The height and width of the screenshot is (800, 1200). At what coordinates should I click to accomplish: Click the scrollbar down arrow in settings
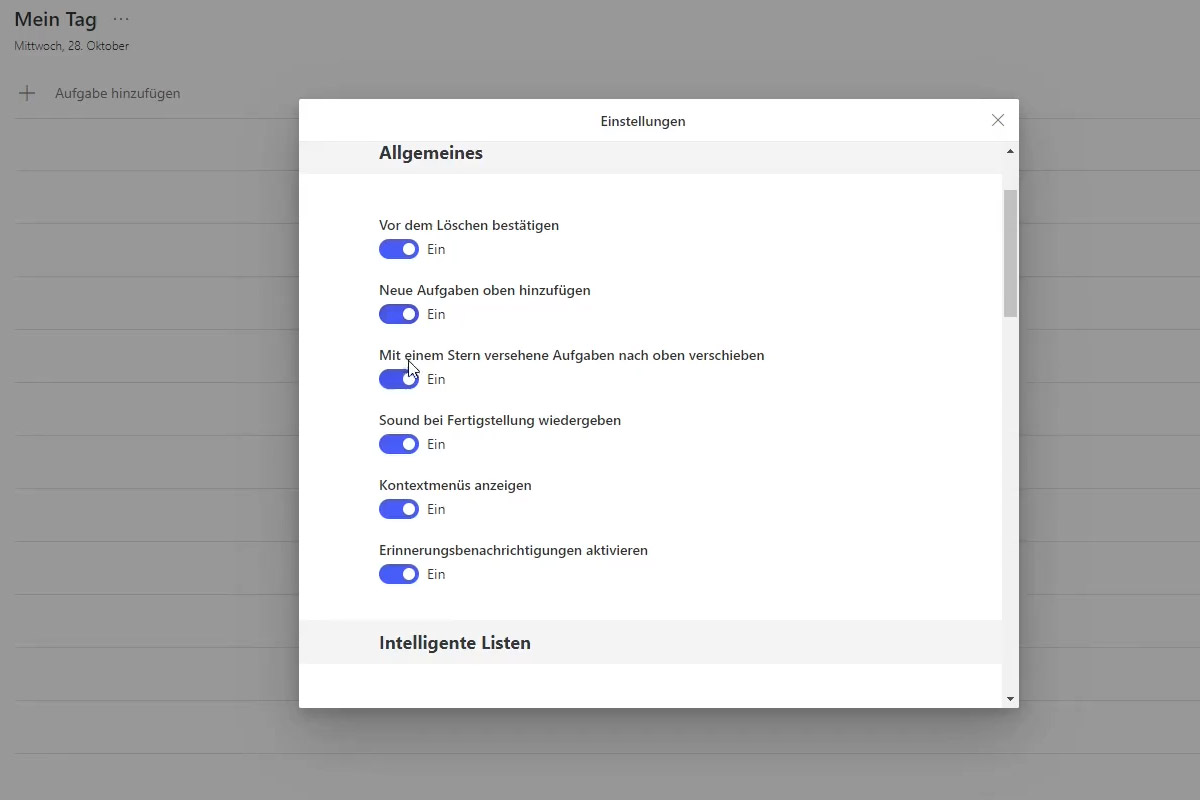tap(1010, 699)
